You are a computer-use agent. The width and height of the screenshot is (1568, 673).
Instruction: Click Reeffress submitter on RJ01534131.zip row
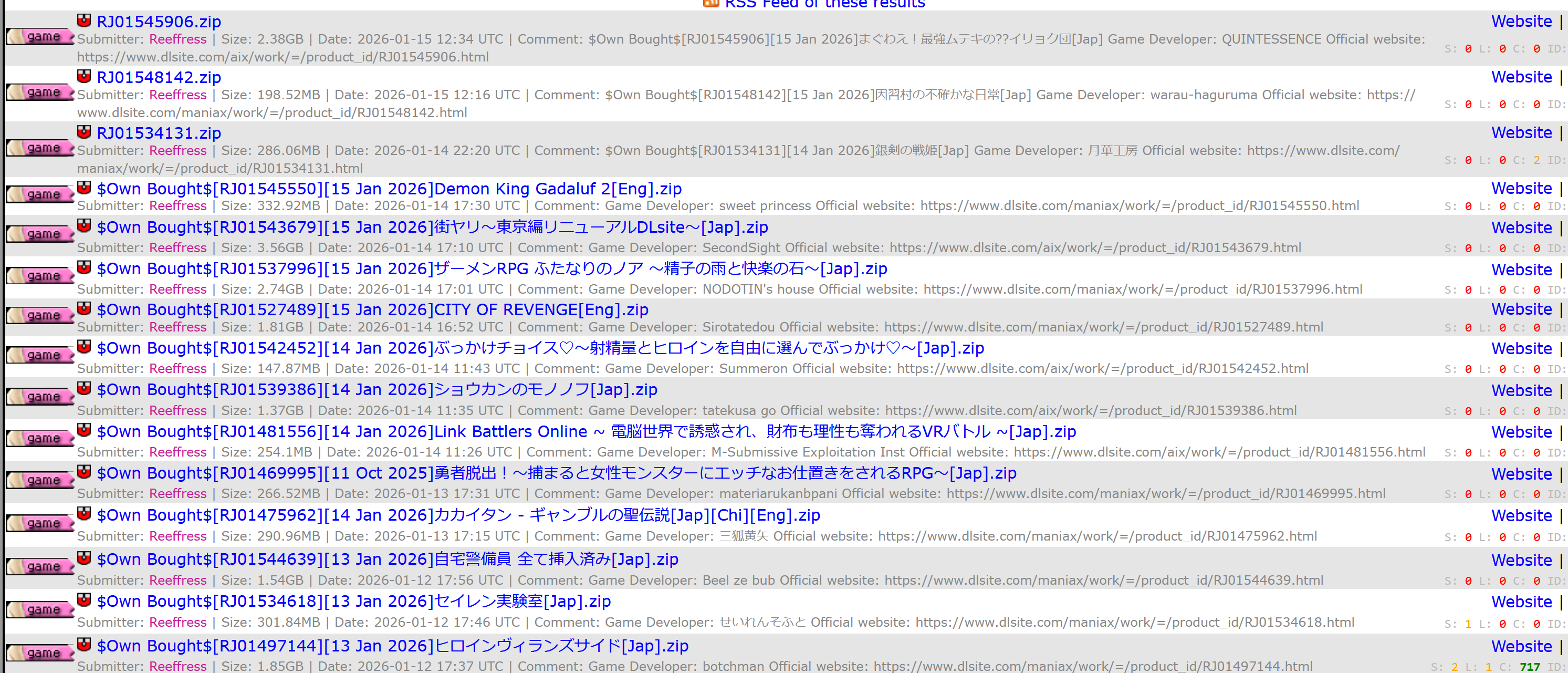[x=177, y=150]
